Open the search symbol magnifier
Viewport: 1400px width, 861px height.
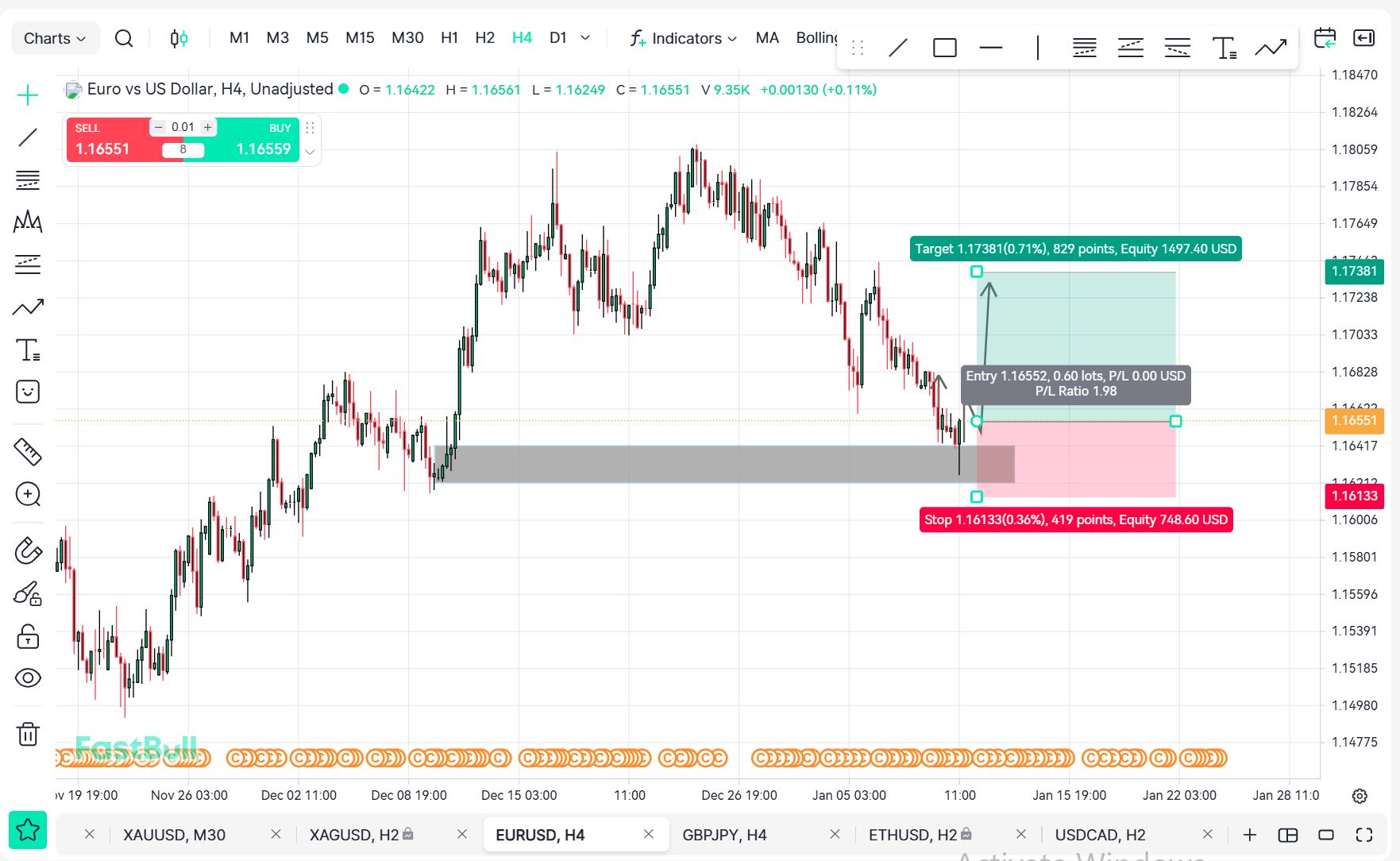click(x=124, y=38)
